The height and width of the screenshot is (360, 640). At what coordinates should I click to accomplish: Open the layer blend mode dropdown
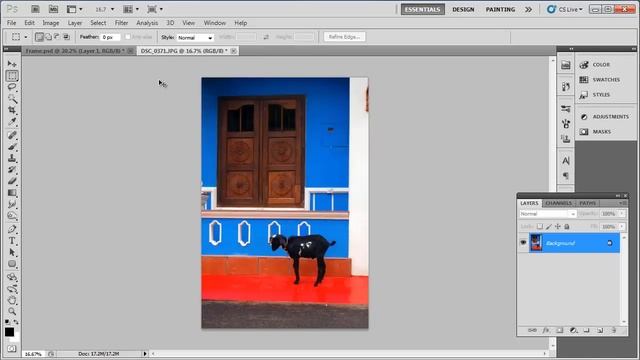(547, 214)
